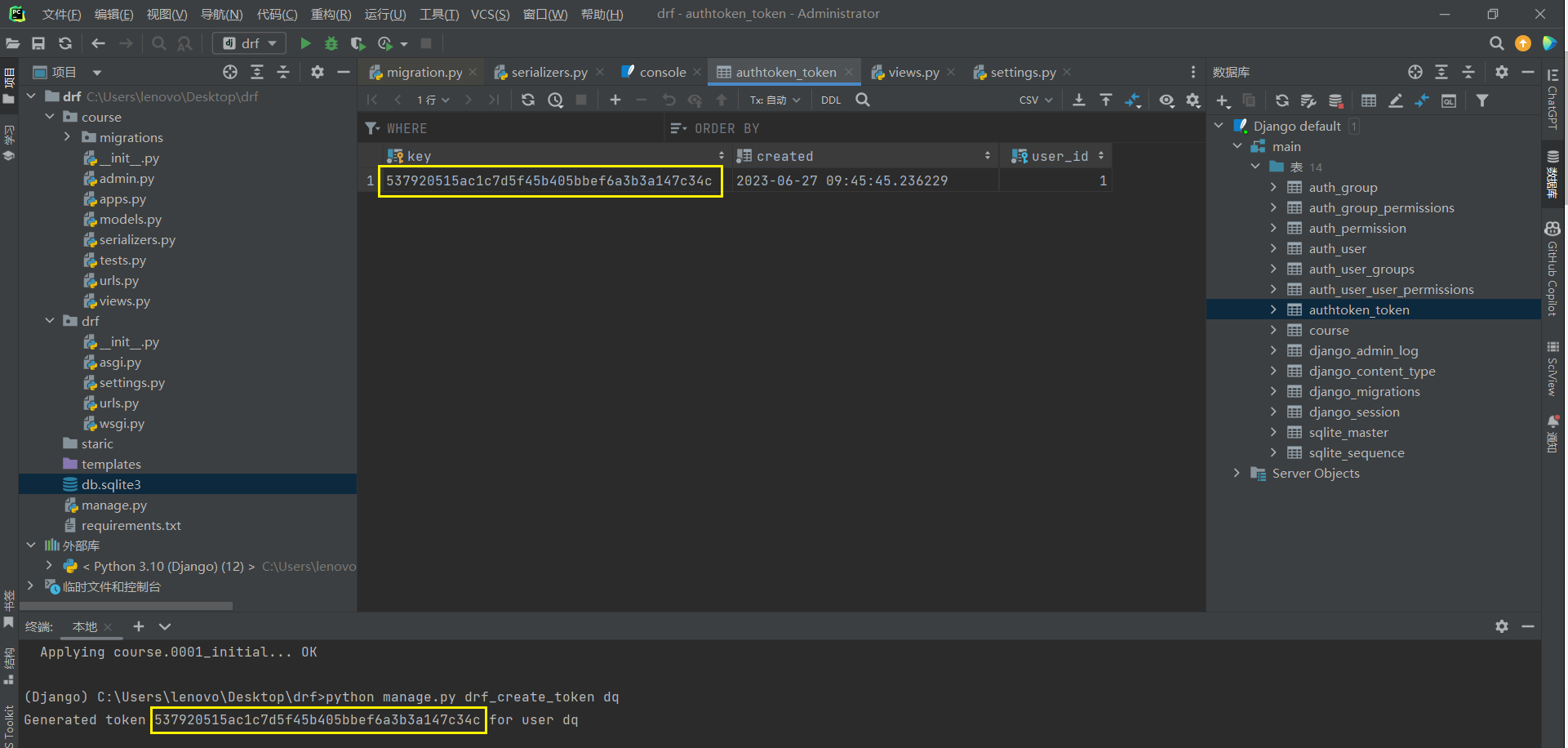Switch to the views.py tab

click(x=913, y=72)
